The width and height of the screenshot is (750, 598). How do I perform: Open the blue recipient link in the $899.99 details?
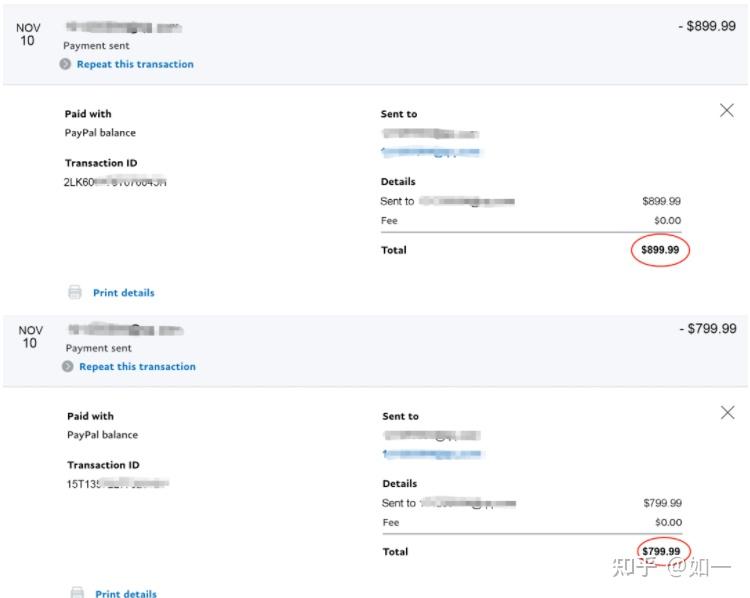(430, 153)
